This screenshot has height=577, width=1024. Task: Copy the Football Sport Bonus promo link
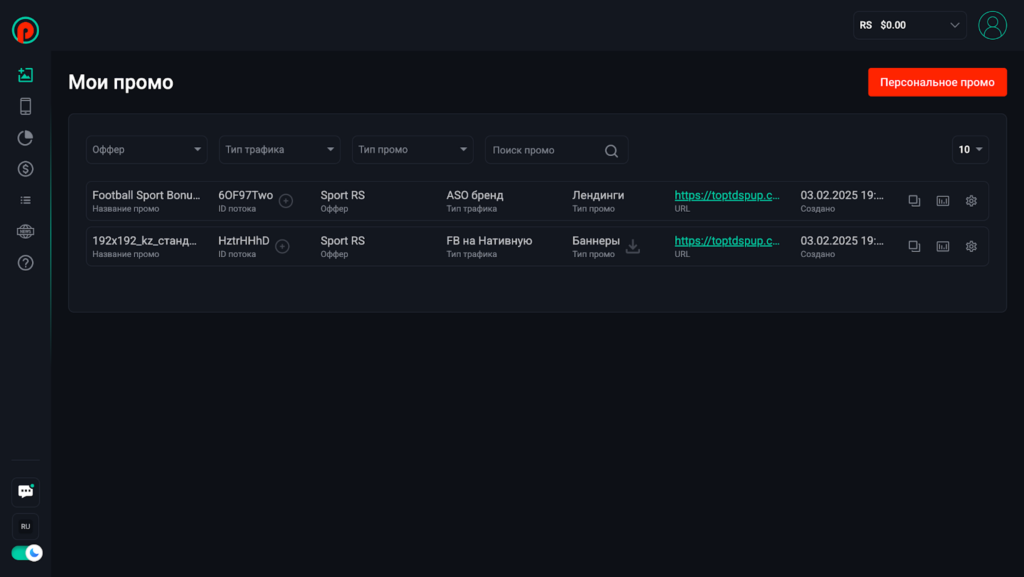click(x=914, y=201)
